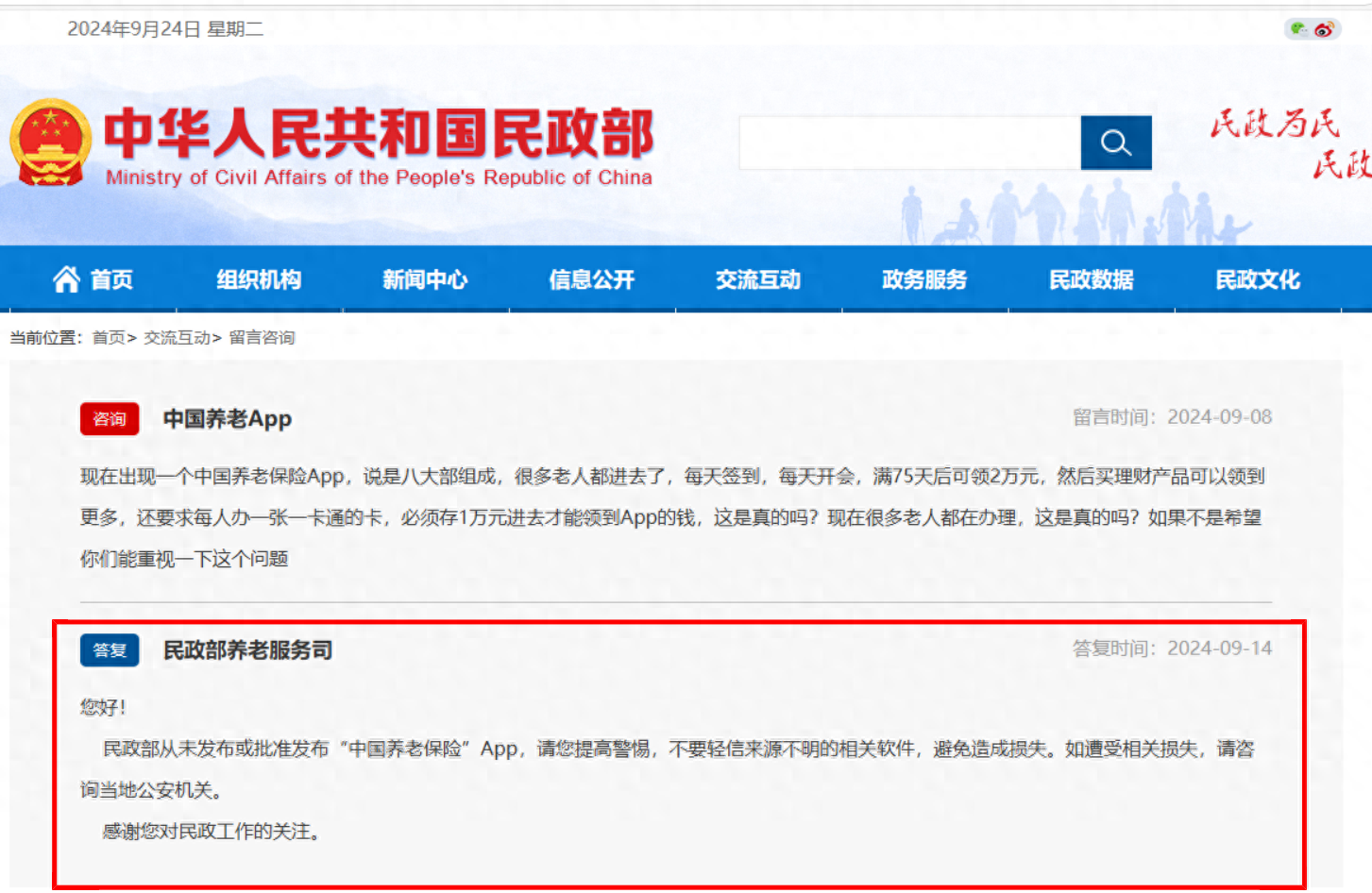1372x893 pixels.
Task: Click the greeting 您好! in the reply
Action: (103, 707)
